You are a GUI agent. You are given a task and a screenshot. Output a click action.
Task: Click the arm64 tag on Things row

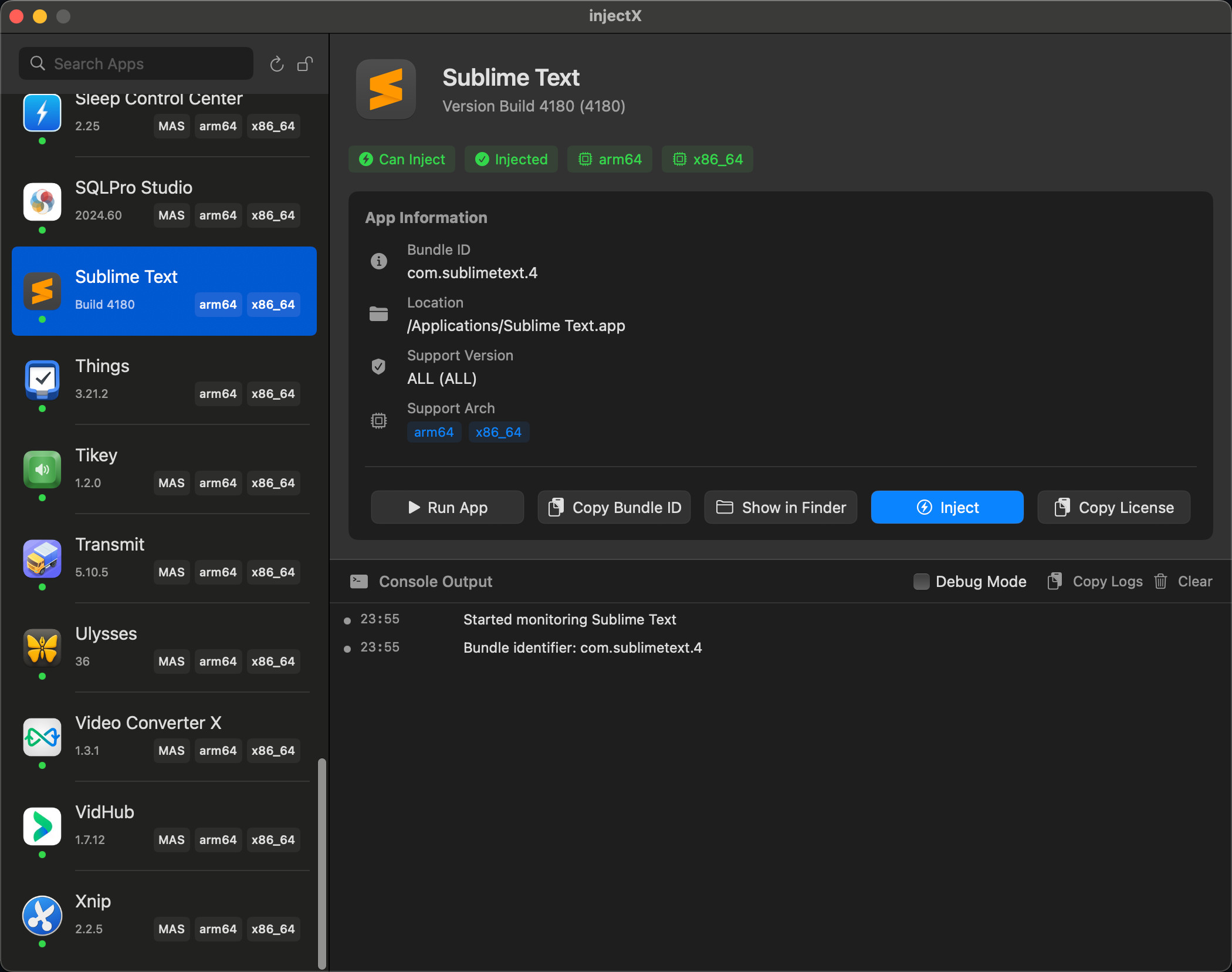[218, 394]
